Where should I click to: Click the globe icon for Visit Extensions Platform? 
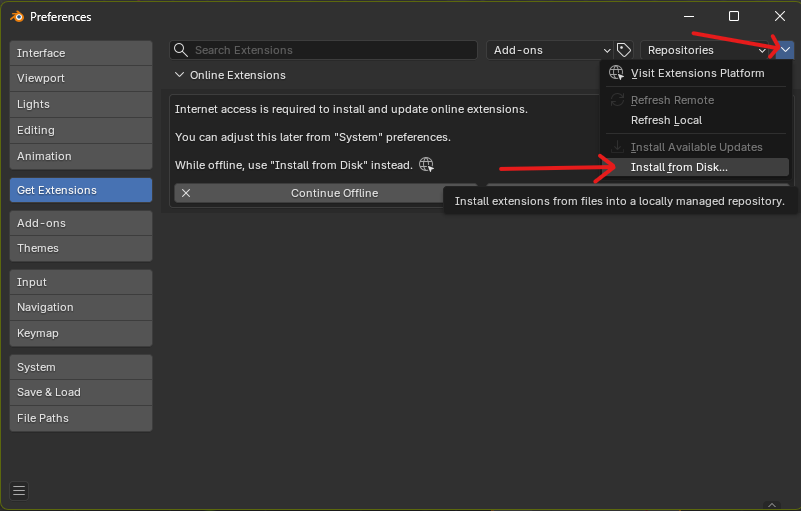[x=617, y=73]
